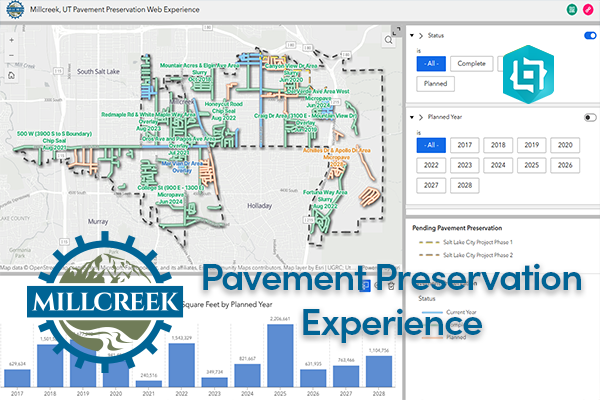Filter planned year 2019
600x400 pixels.
tap(532, 145)
